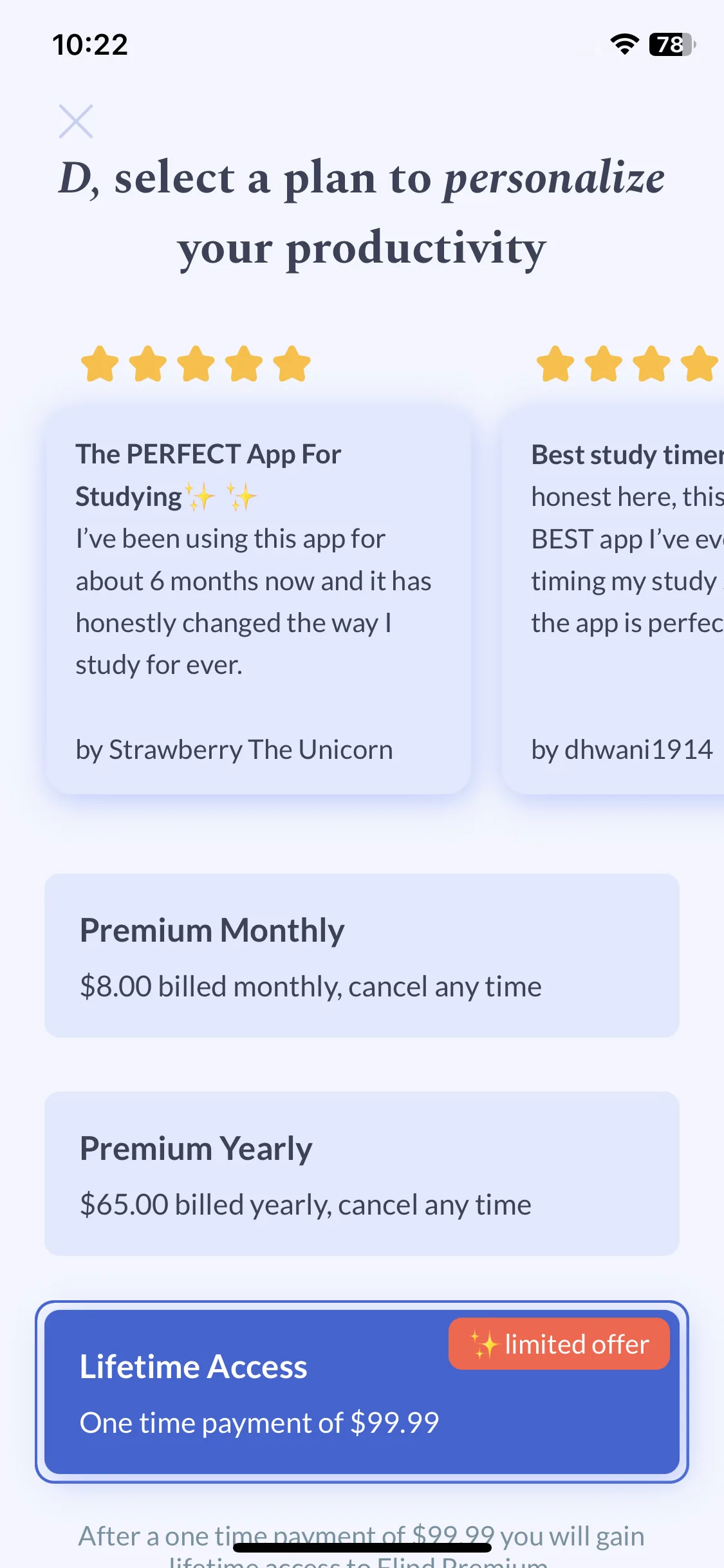Tap the fifth star of the first review
Viewport: 724px width, 1568px height.
click(x=292, y=364)
